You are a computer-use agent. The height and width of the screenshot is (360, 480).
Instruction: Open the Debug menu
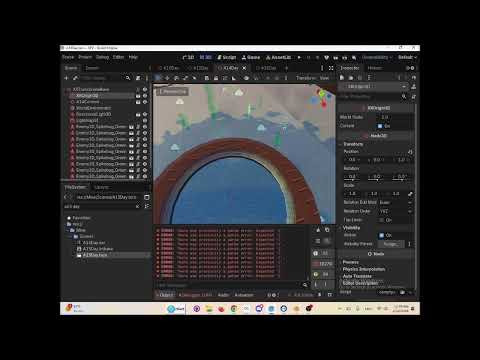point(102,57)
